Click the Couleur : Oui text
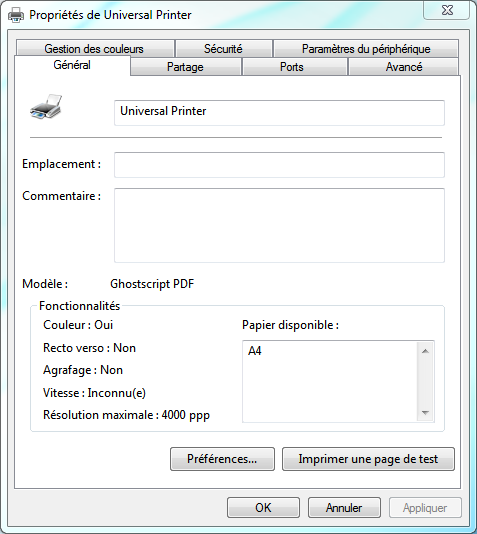This screenshot has height=534, width=477. 78,325
